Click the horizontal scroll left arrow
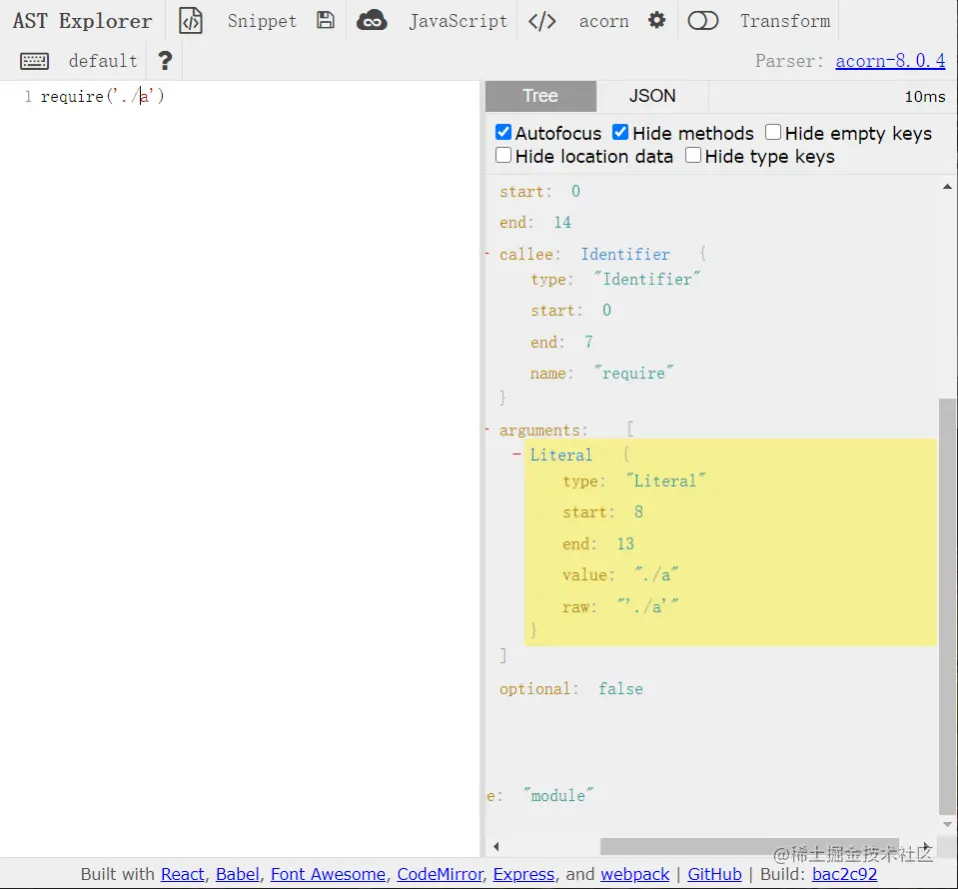The image size is (958, 889). pos(496,846)
